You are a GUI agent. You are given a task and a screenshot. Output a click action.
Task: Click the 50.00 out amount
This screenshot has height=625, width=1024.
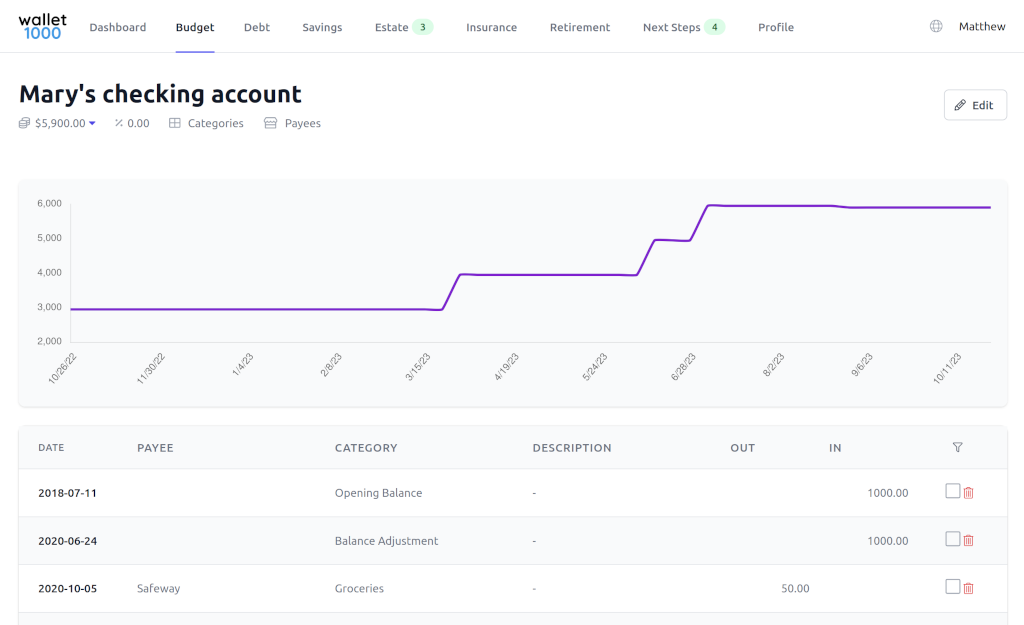(795, 588)
